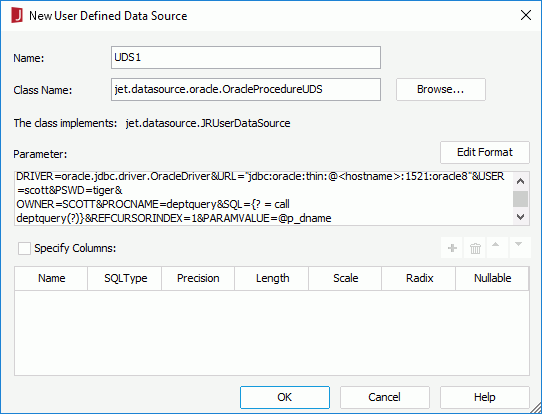Click the Parameter scrollbar down arrow

tap(521, 217)
